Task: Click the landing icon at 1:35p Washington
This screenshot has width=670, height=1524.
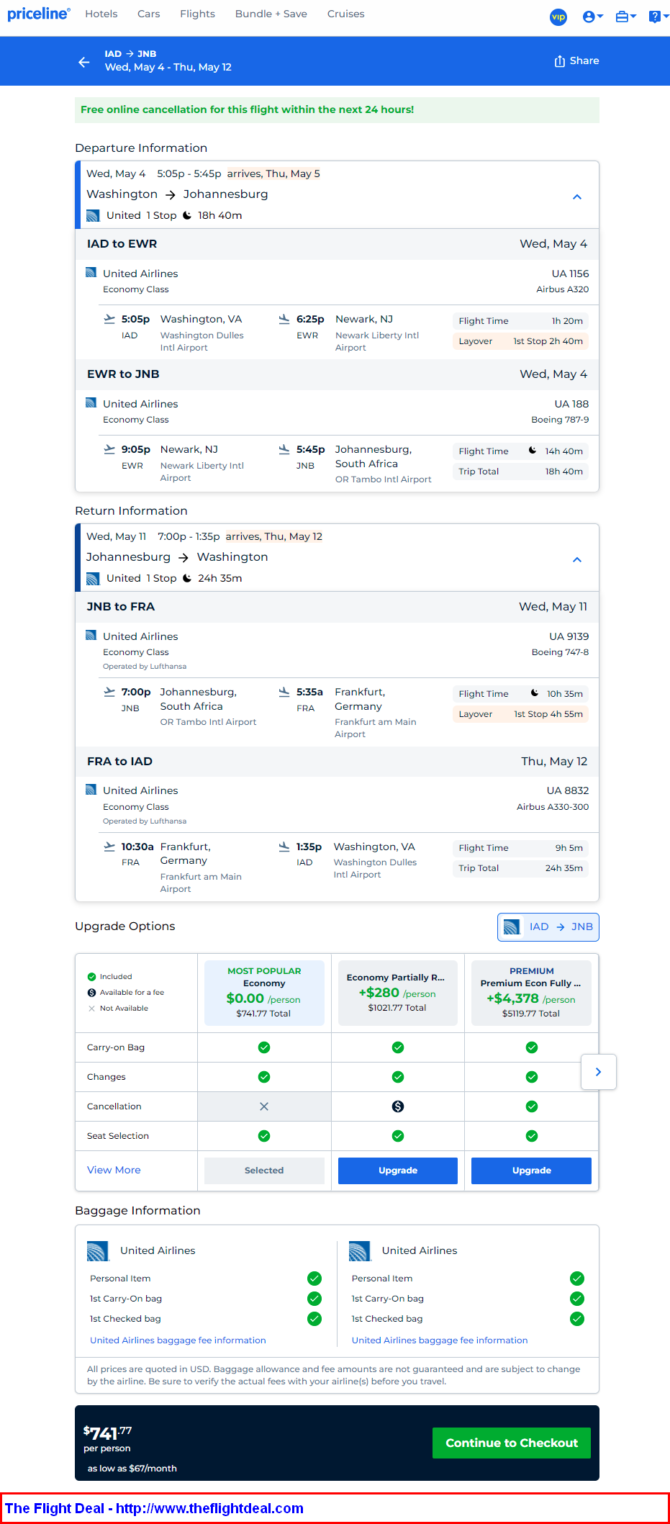Action: pos(285,846)
